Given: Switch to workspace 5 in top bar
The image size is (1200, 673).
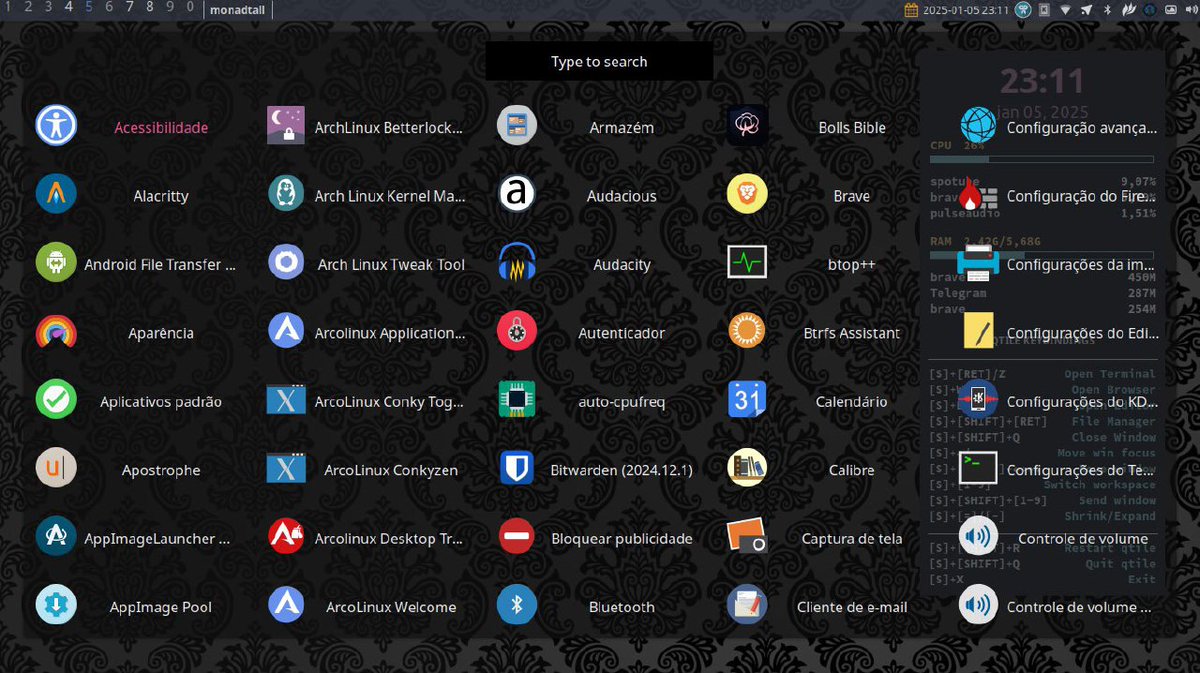Looking at the screenshot, I should 89,7.
